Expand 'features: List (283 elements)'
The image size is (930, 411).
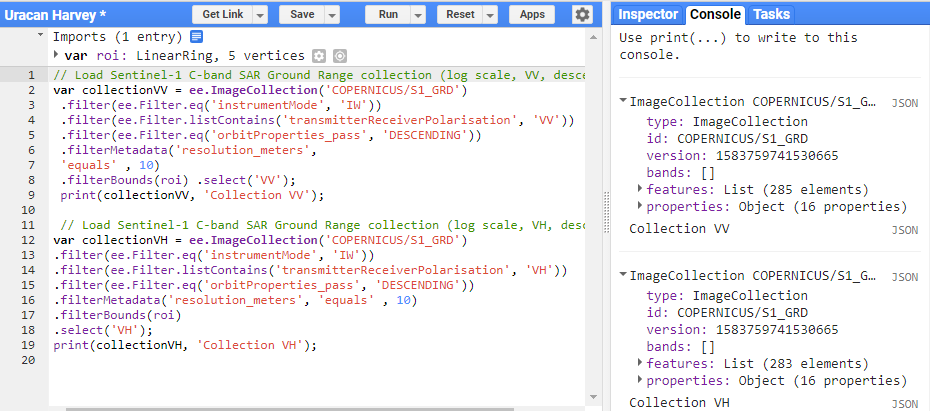[x=640, y=362]
